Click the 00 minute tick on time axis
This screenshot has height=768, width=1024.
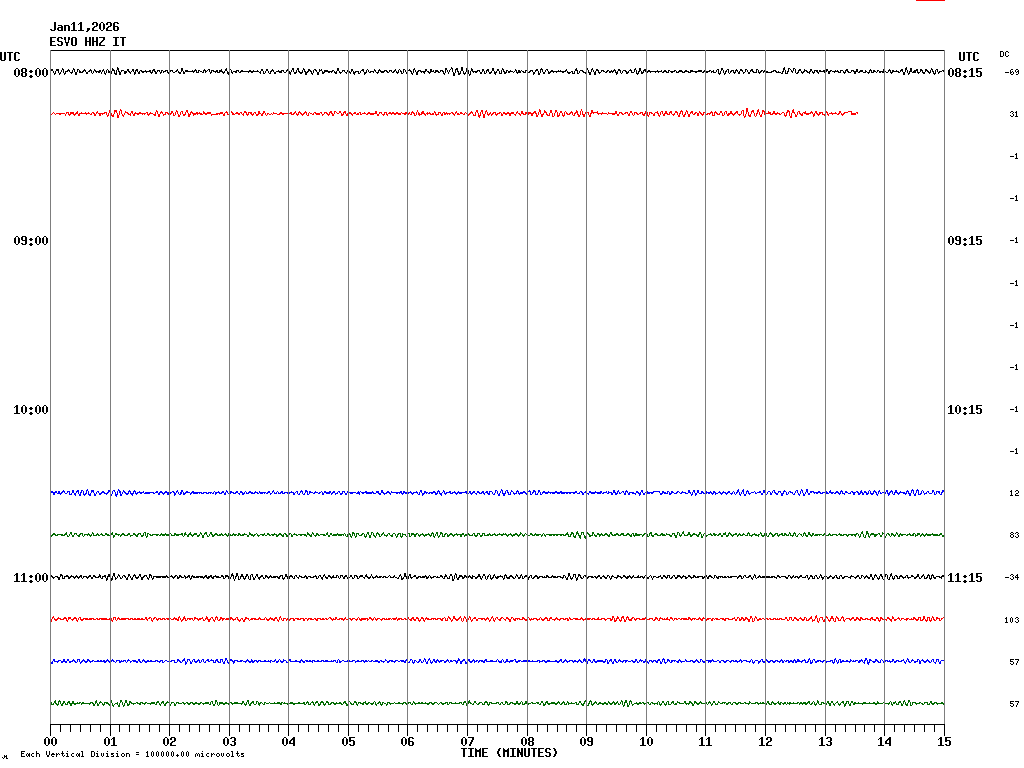coord(51,742)
